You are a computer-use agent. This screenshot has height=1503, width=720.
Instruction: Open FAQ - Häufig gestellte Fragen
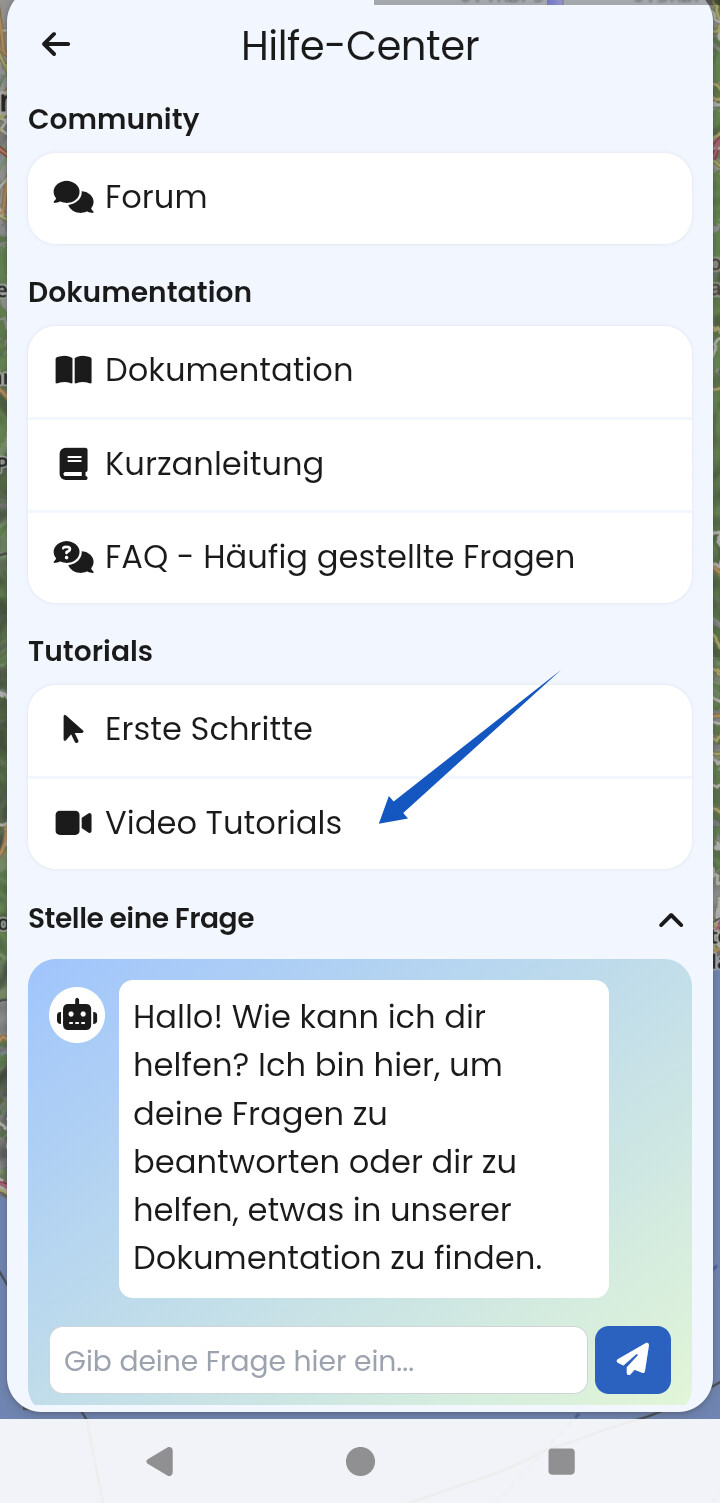(x=360, y=558)
